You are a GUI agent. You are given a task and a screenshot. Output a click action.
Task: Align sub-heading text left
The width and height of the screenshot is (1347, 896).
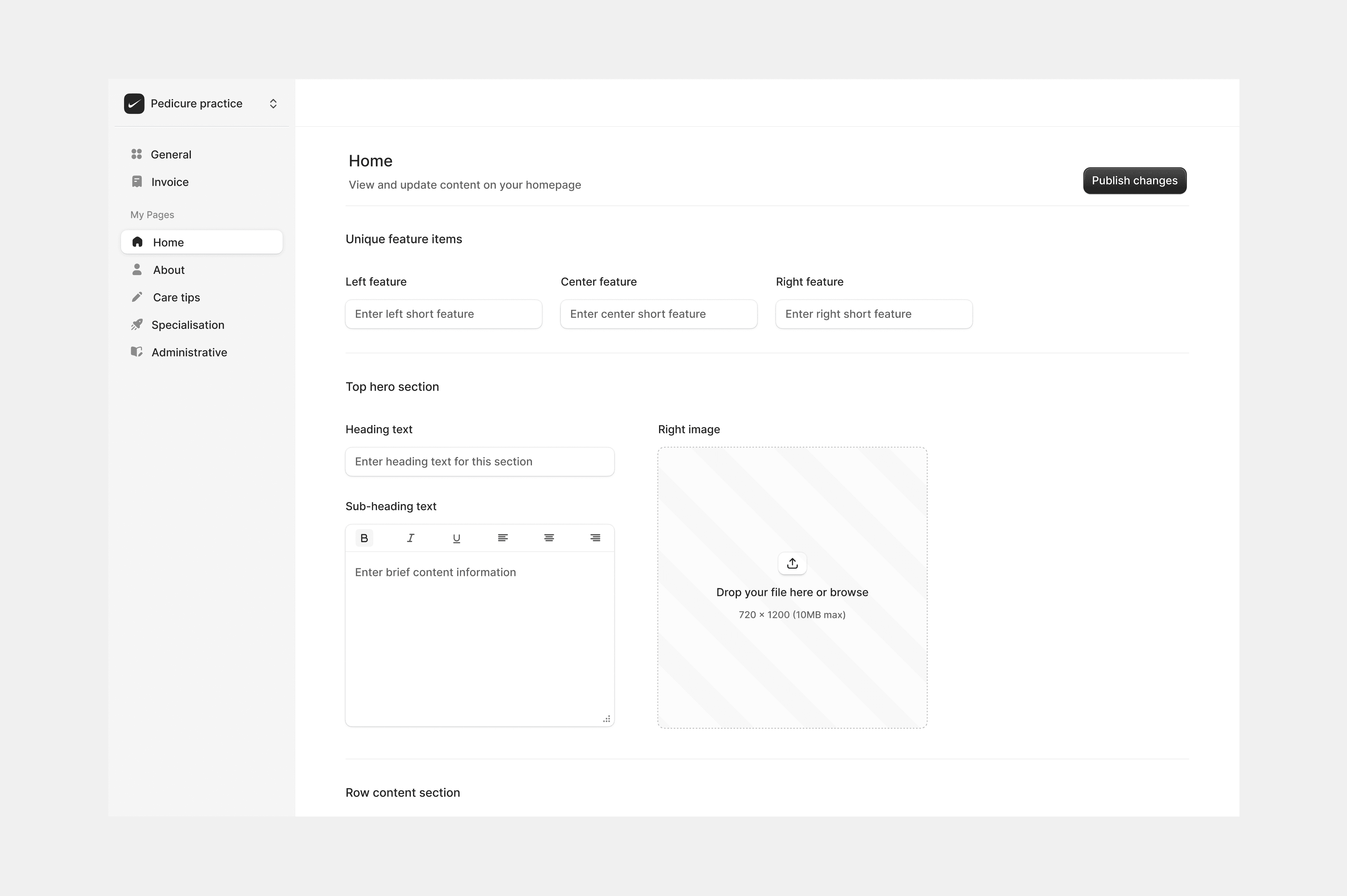[x=502, y=538]
